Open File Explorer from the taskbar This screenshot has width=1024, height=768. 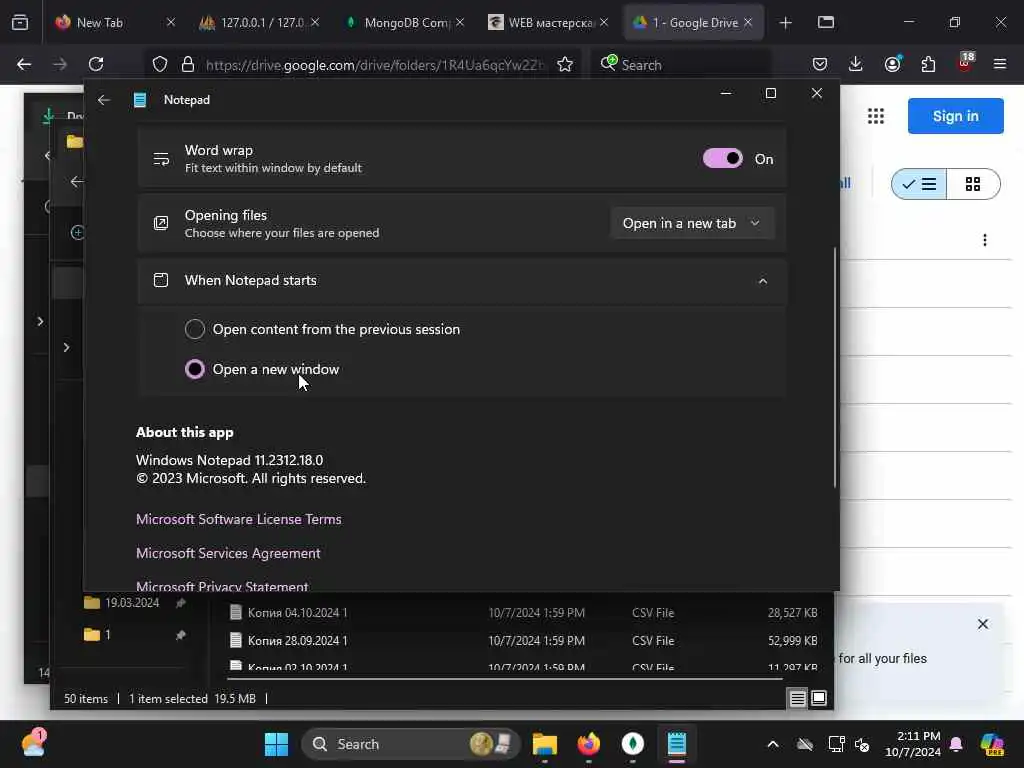545,744
